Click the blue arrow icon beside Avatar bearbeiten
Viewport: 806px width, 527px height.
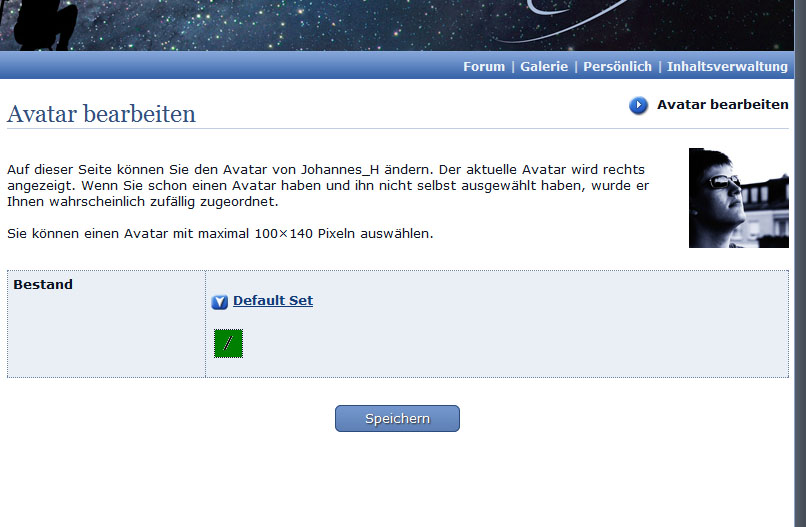coord(638,105)
